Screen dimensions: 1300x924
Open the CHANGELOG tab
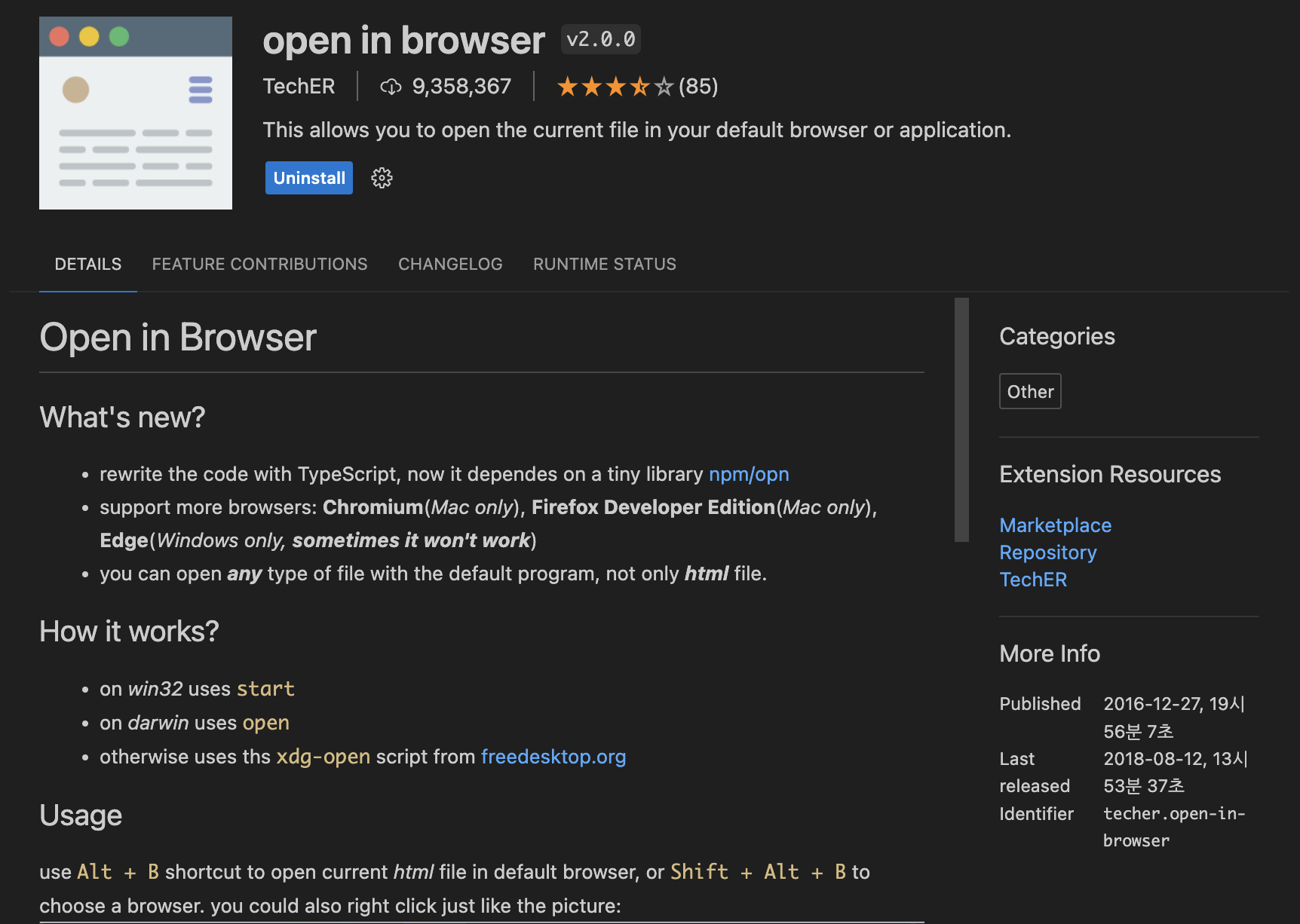(x=450, y=264)
